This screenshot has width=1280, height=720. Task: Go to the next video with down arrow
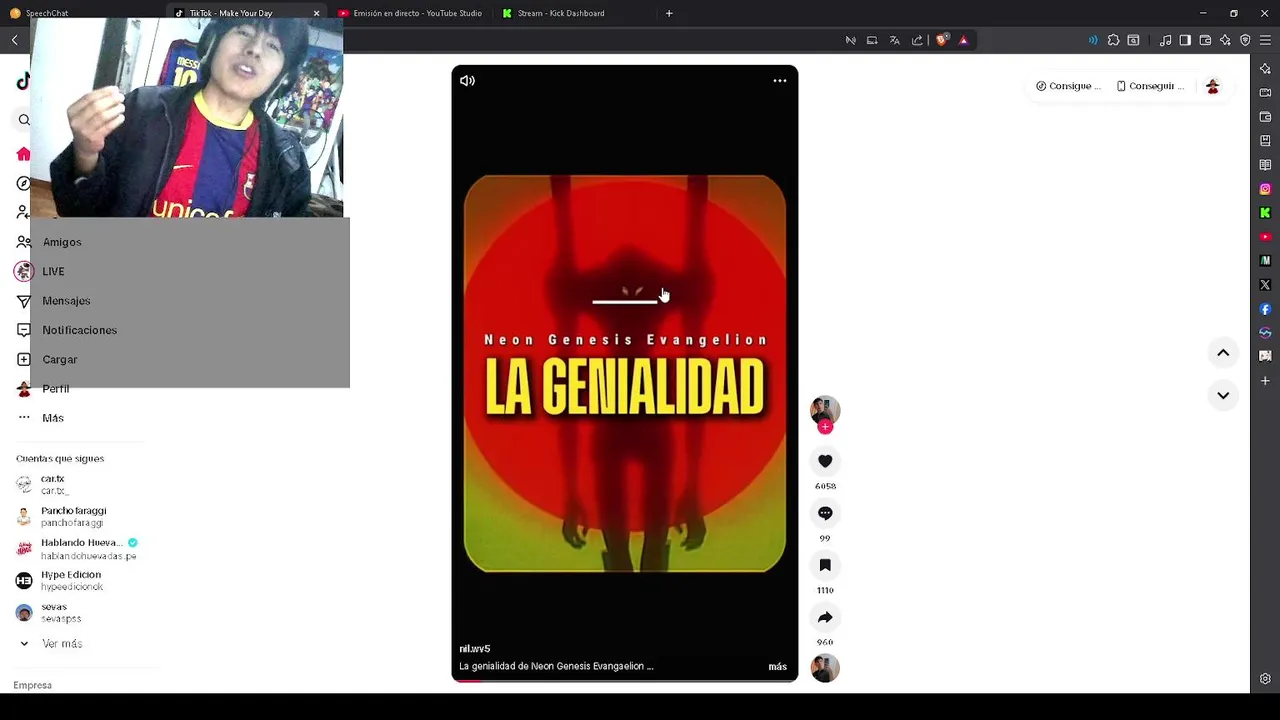coord(1223,395)
